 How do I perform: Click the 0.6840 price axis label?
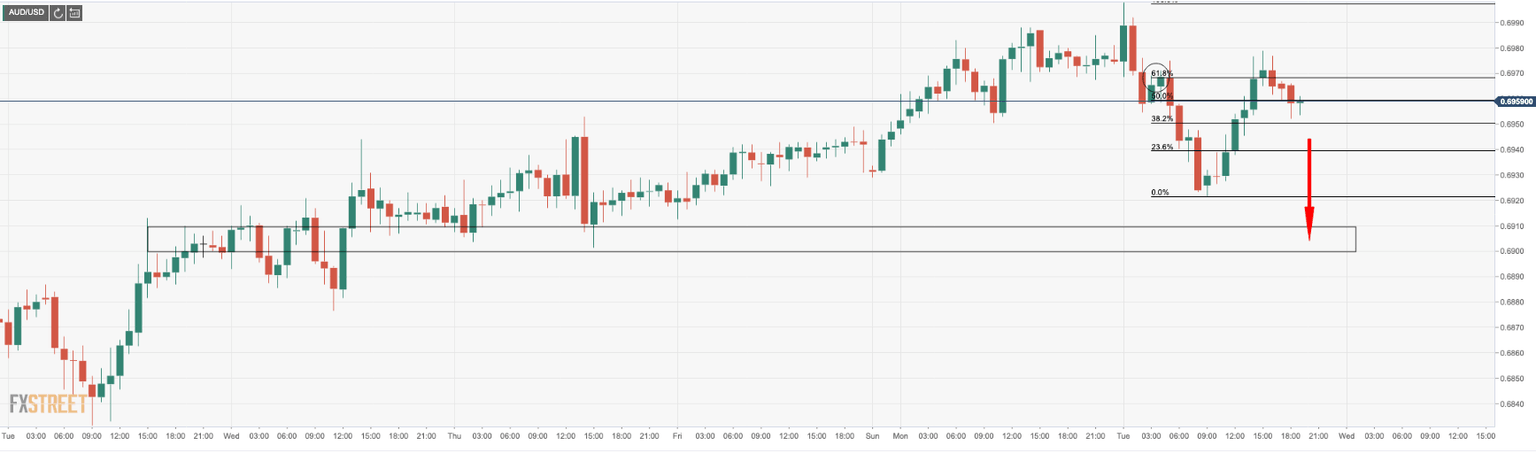pyautogui.click(x=1510, y=404)
